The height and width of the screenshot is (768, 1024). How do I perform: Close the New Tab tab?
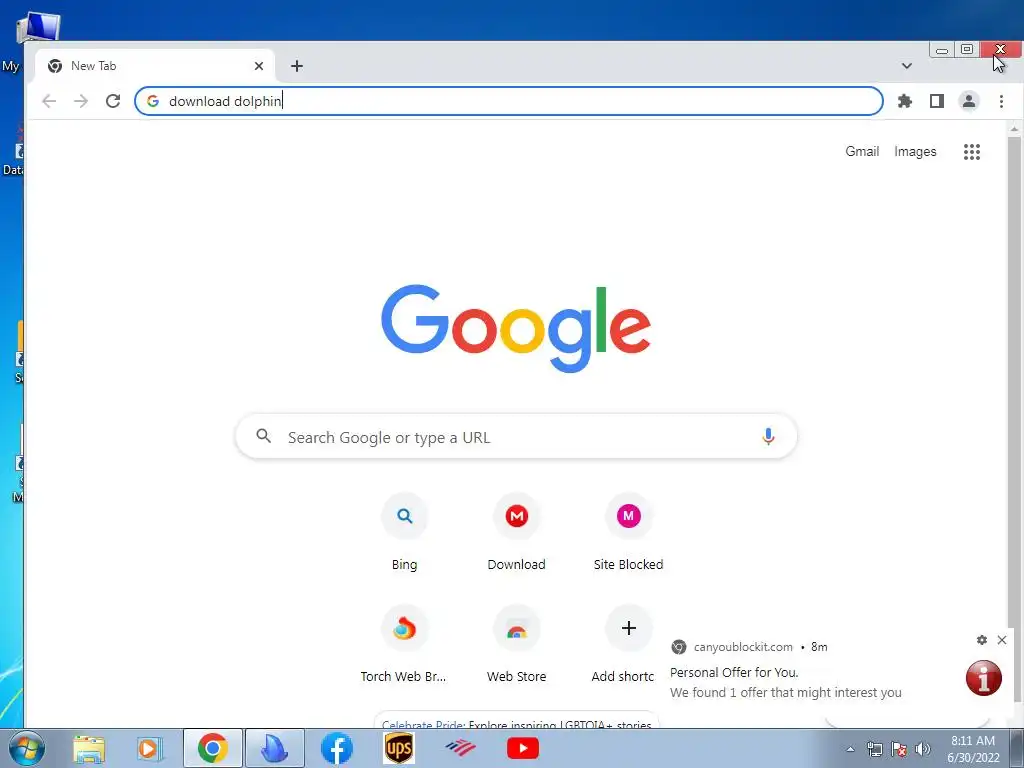259,66
